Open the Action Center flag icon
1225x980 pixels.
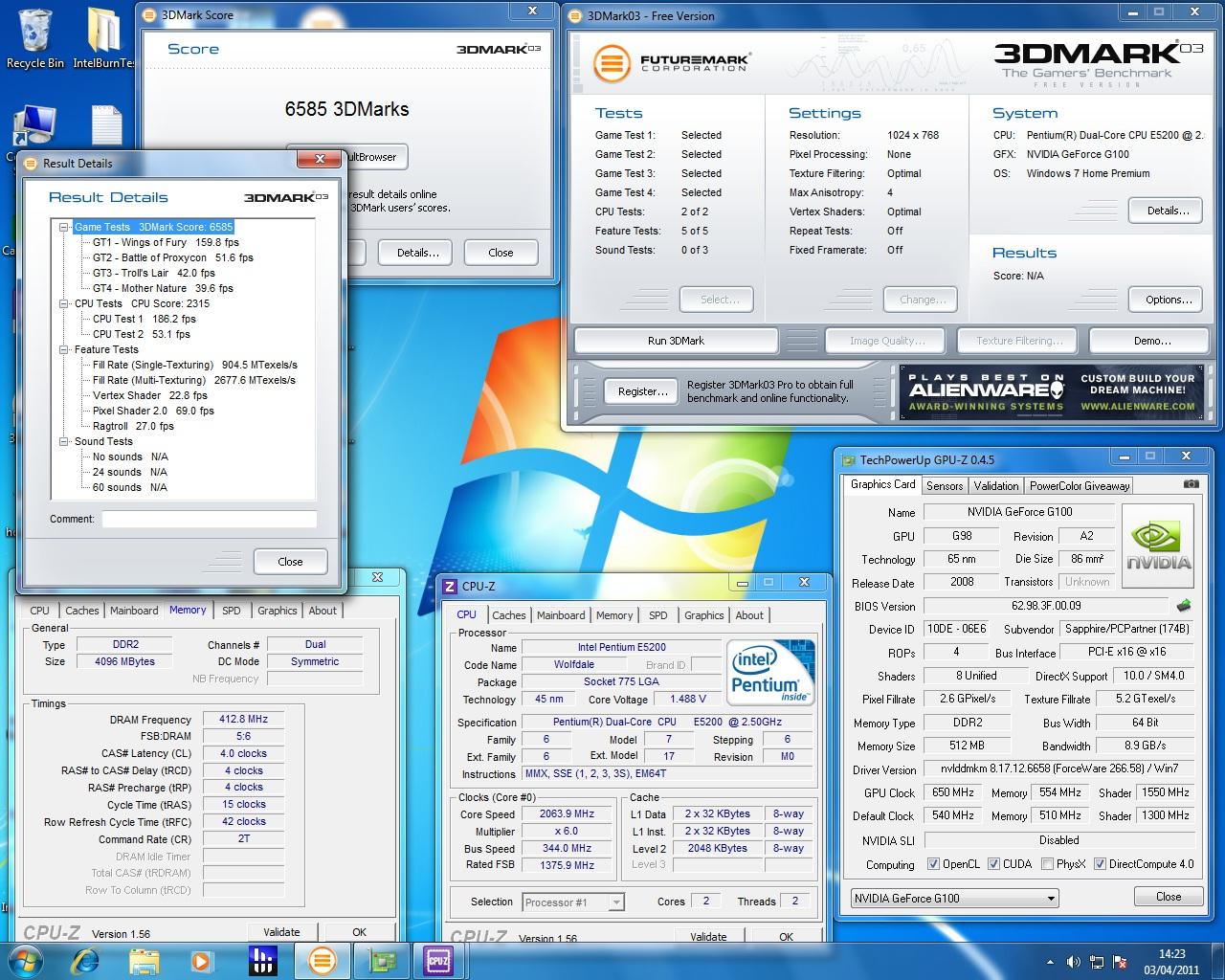pyautogui.click(x=1118, y=962)
